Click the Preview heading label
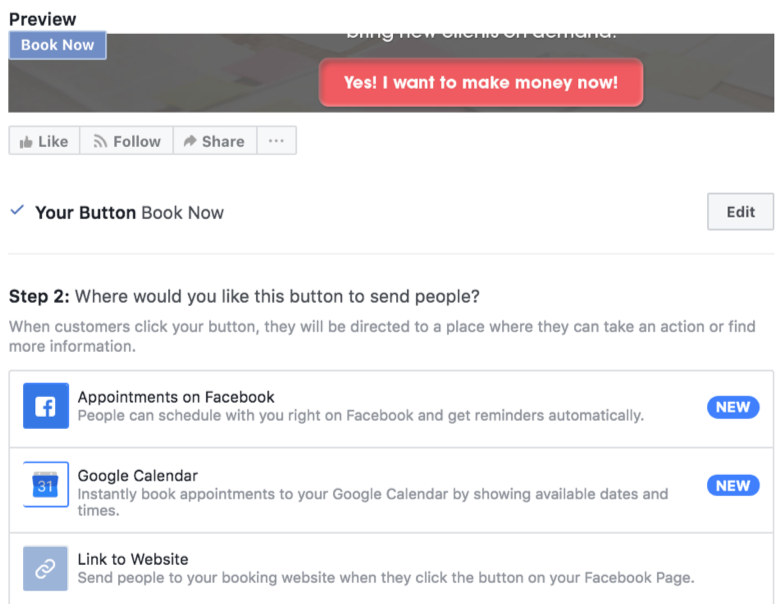The image size is (775, 604). tap(42, 19)
